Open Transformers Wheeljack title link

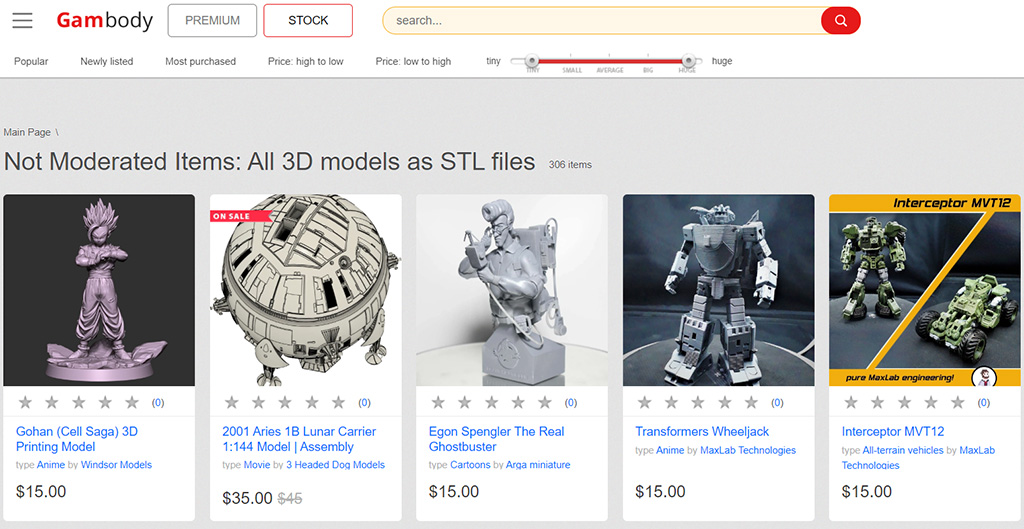[x=702, y=432]
